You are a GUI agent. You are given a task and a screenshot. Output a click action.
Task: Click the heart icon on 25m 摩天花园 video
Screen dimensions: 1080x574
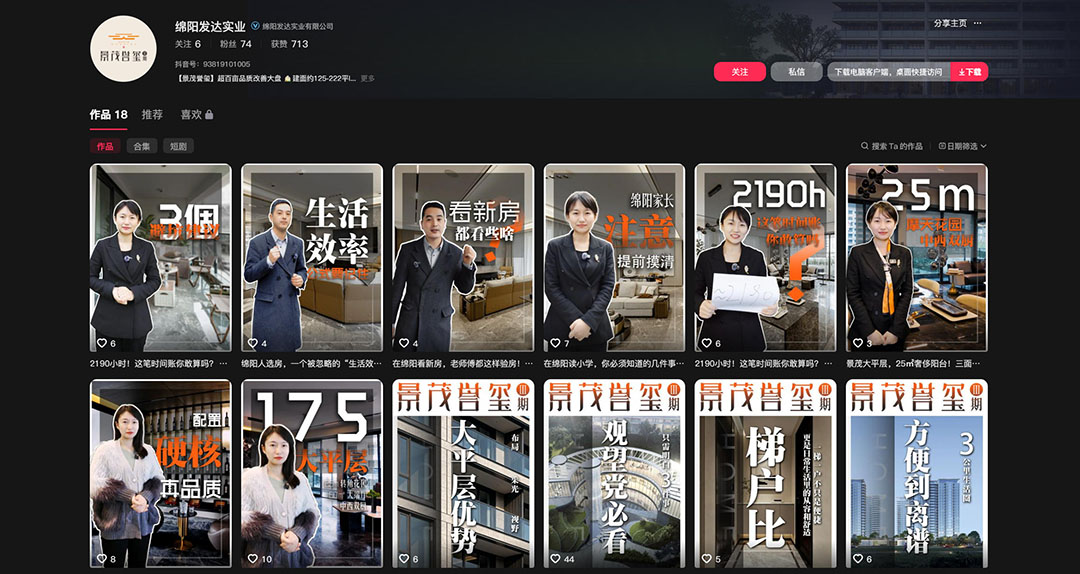858,342
